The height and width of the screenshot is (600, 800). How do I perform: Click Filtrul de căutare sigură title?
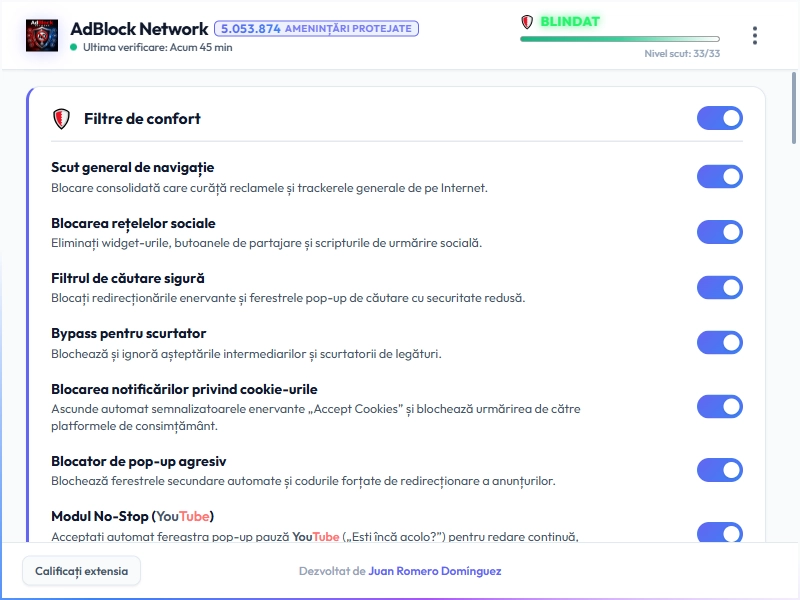128,279
